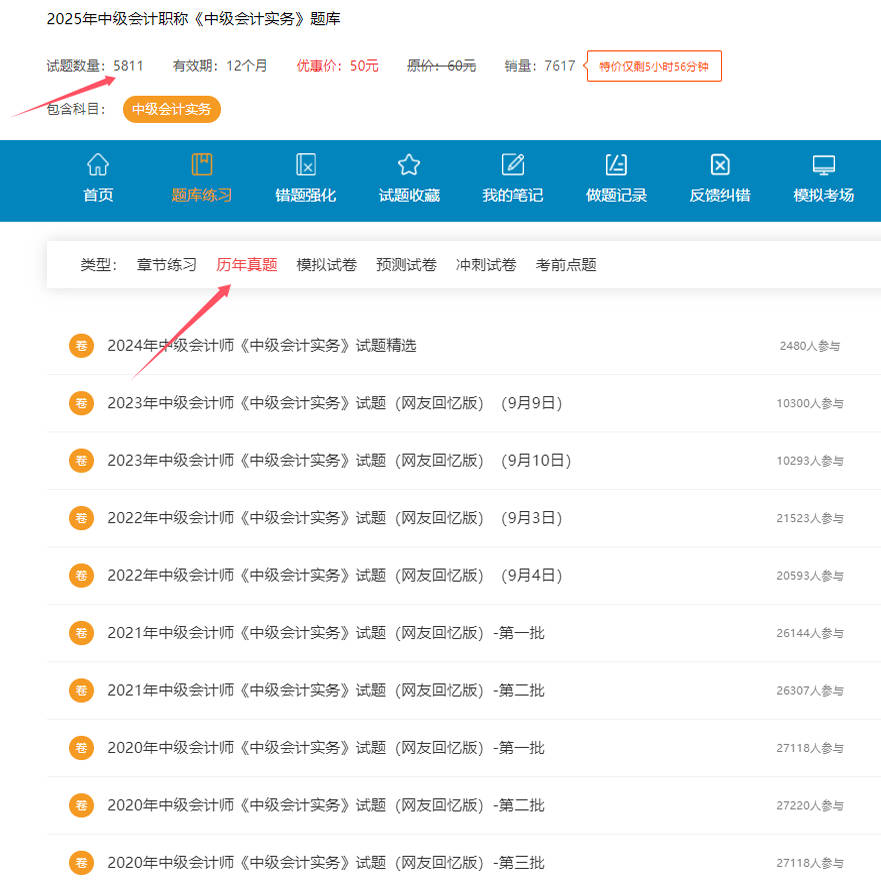The image size is (881, 881).
Task: Switch to 考前点题 type
Action: [566, 265]
